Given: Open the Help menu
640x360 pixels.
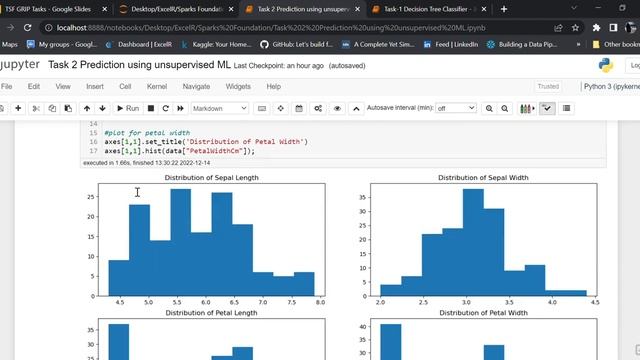Looking at the screenshot, I should click(273, 87).
